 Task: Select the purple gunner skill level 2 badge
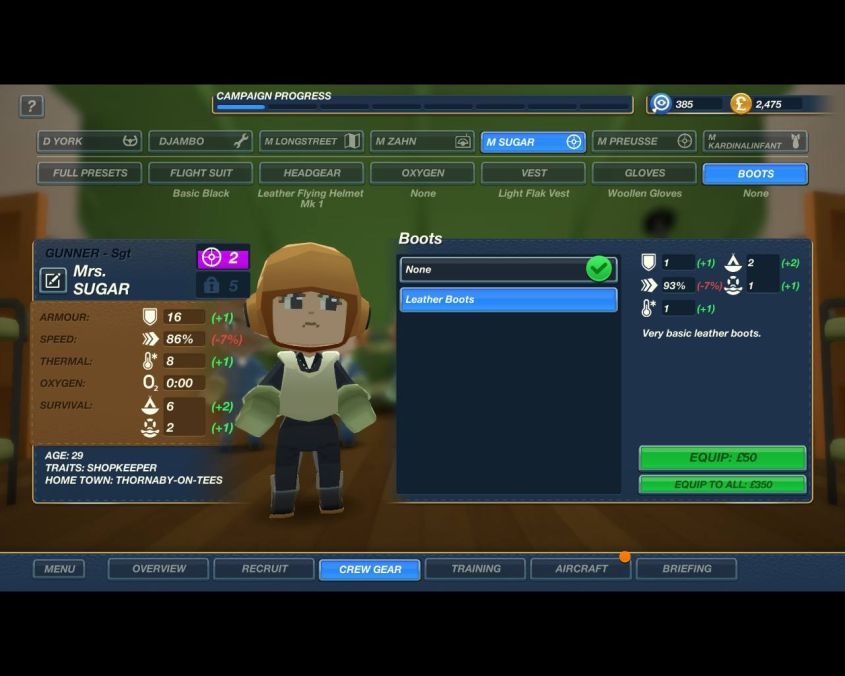[223, 257]
